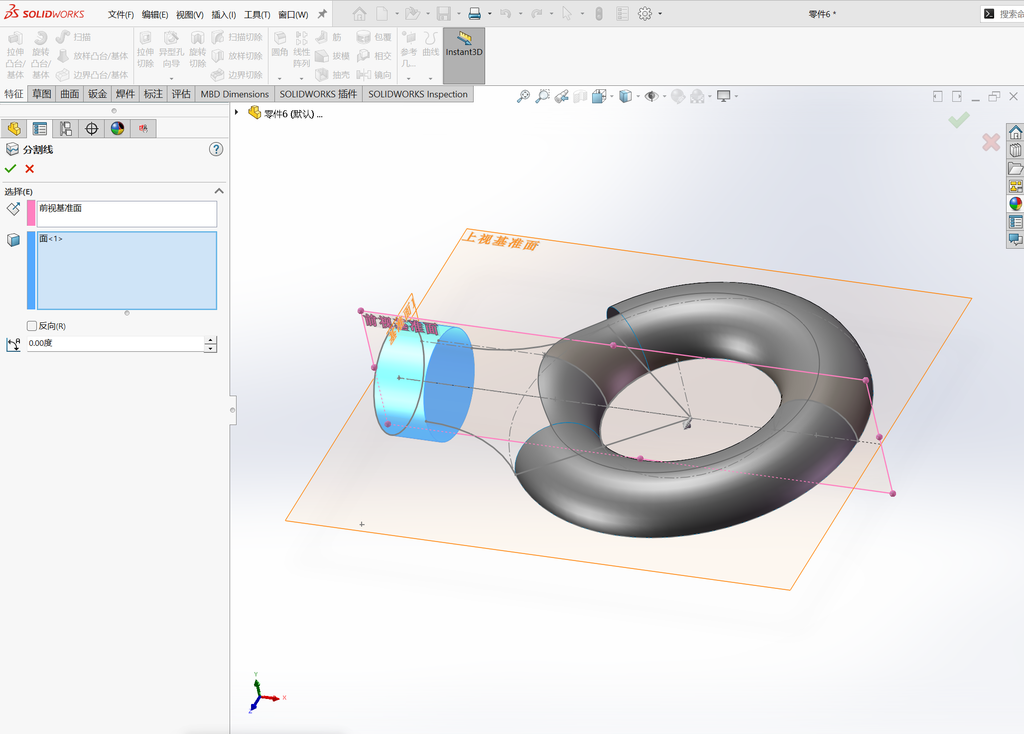Expand the 零件6 (默认) flyout tree

(x=236, y=112)
